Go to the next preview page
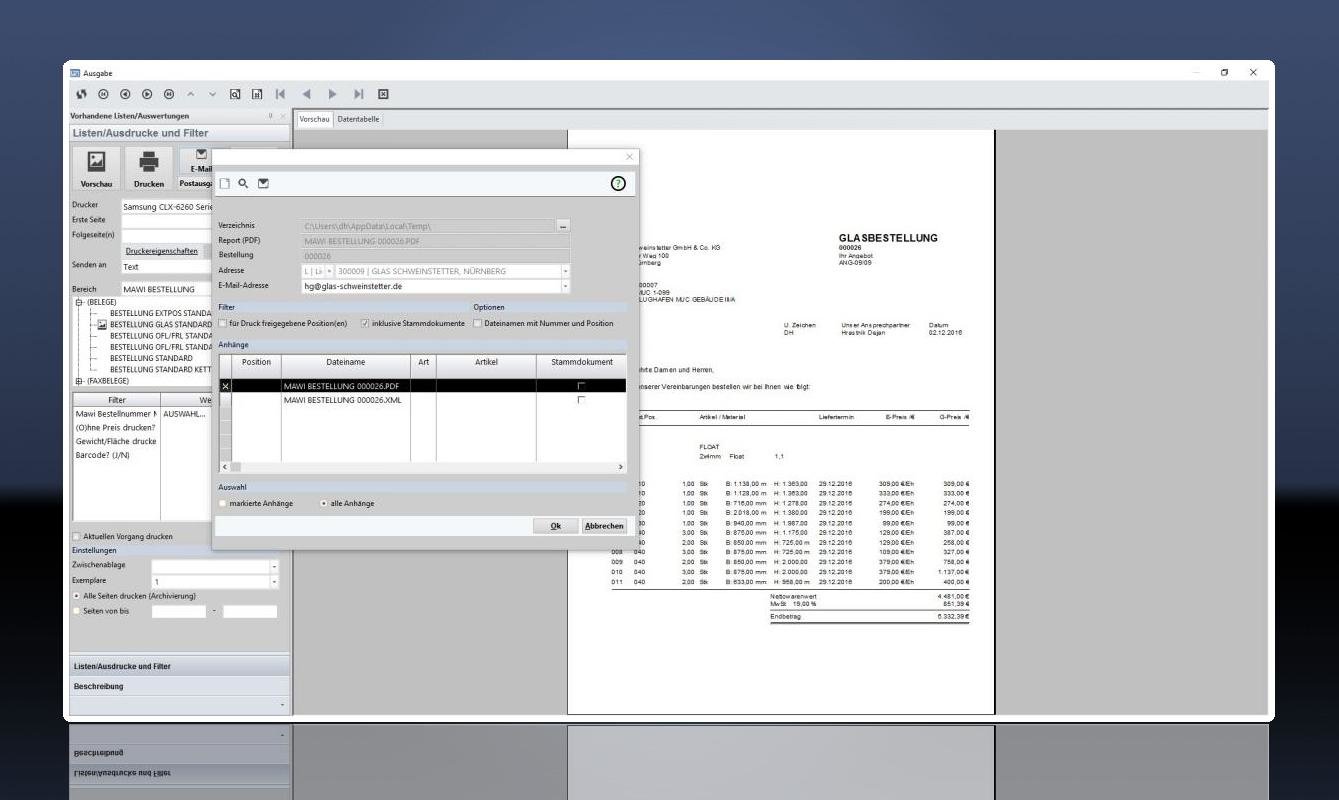 (335, 95)
